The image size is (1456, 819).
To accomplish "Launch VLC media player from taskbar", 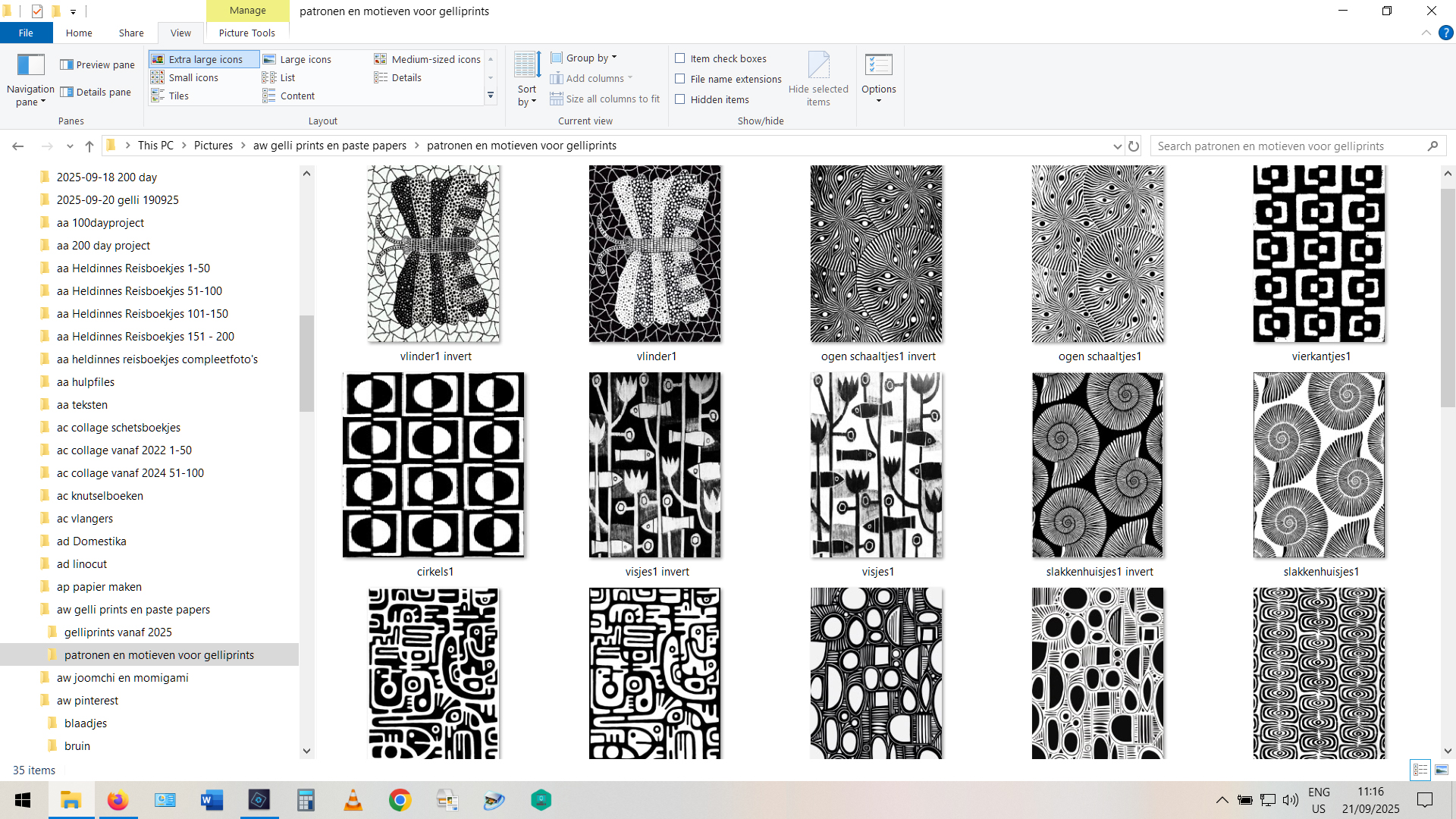I will tap(353, 800).
